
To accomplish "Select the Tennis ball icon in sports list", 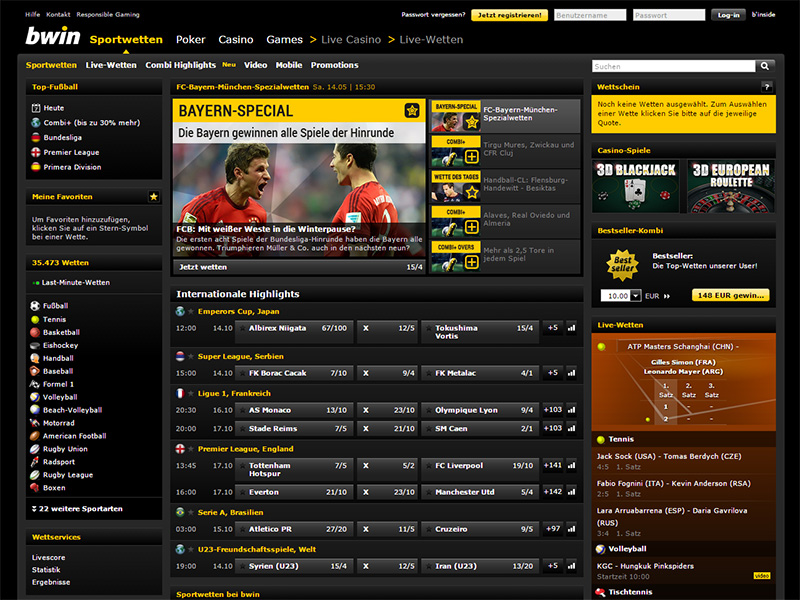I will click(35, 319).
